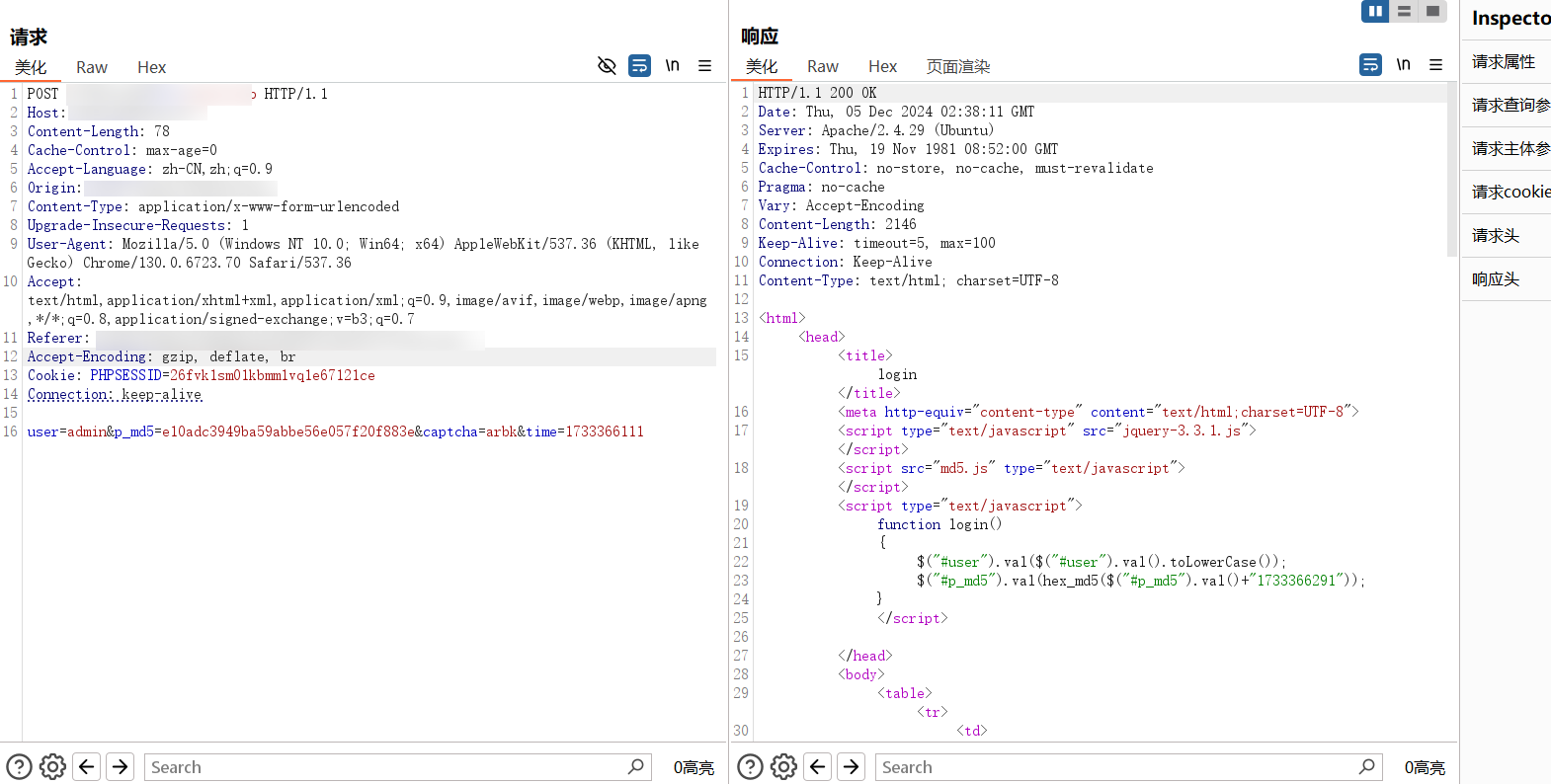Open search settings gear under request panel
The image size is (1551, 784).
tap(52, 766)
